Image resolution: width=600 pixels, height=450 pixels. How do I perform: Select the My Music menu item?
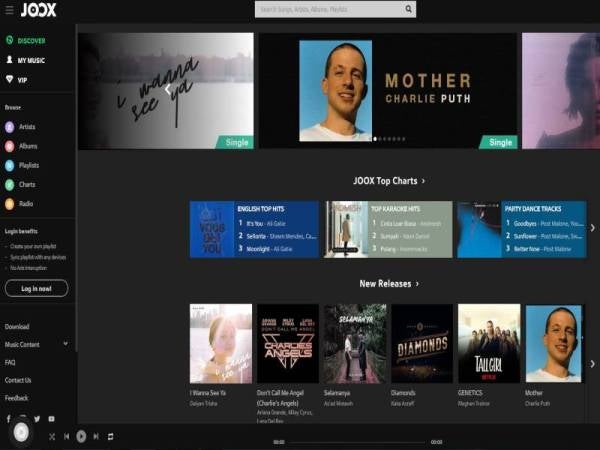pos(31,60)
